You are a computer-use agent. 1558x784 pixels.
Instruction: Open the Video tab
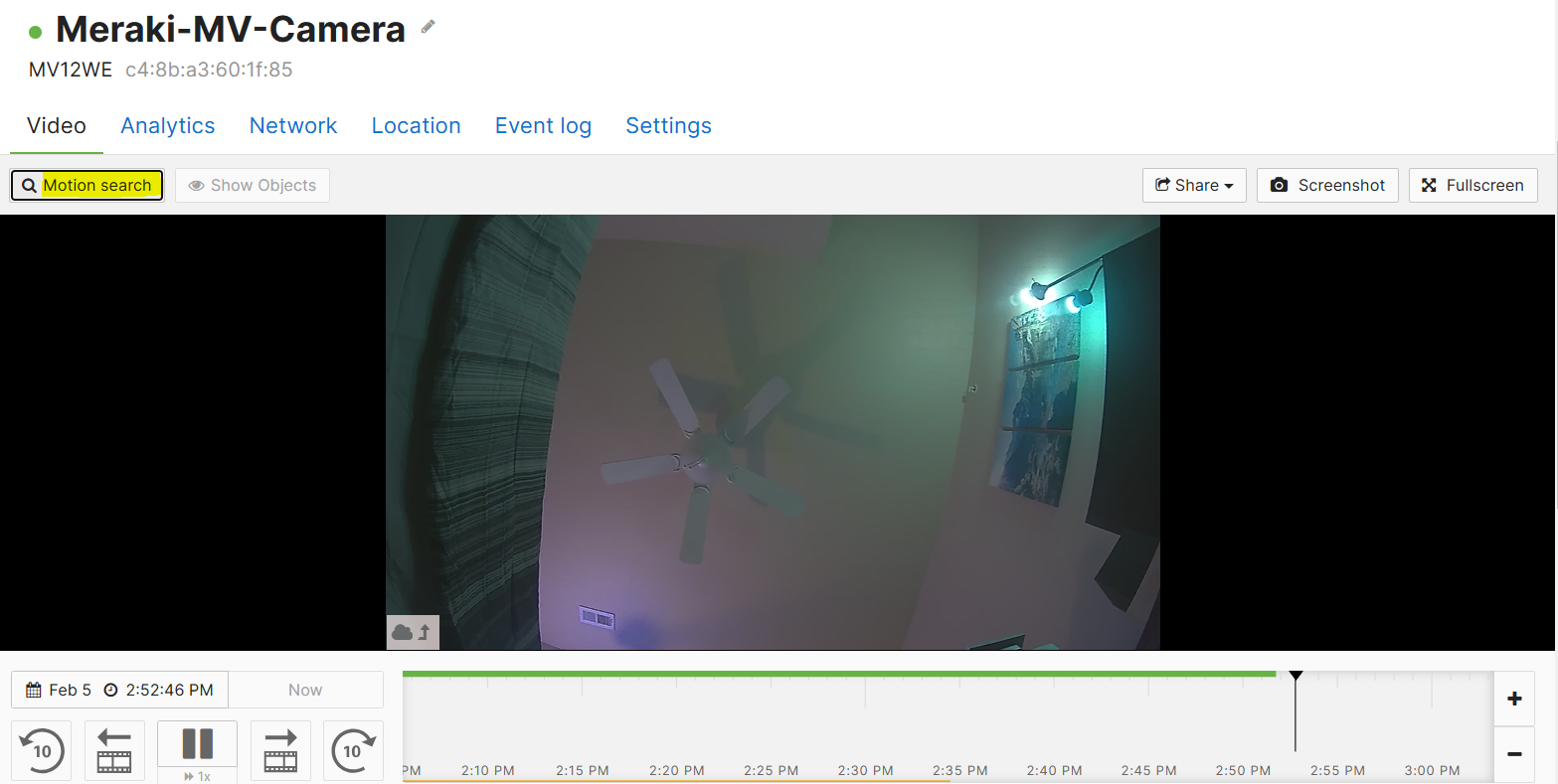tap(57, 126)
